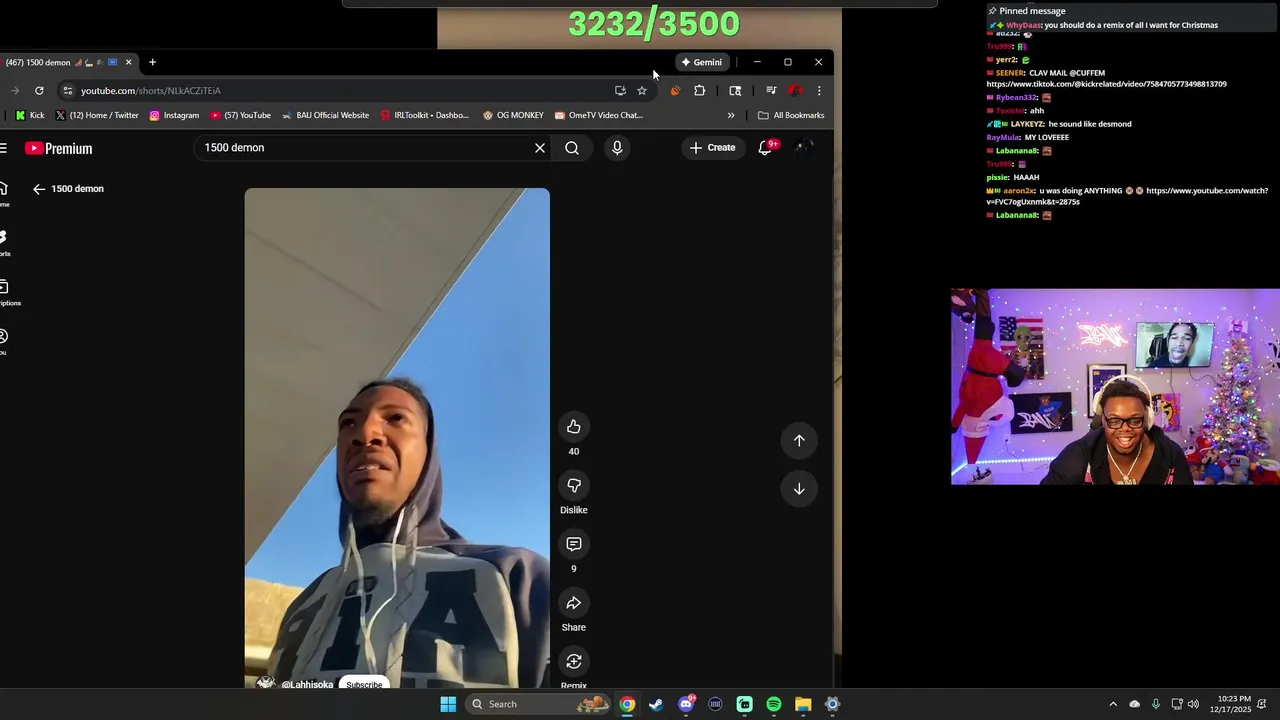Go to previous short with up arrow
This screenshot has width=1280, height=720.
[x=799, y=440]
